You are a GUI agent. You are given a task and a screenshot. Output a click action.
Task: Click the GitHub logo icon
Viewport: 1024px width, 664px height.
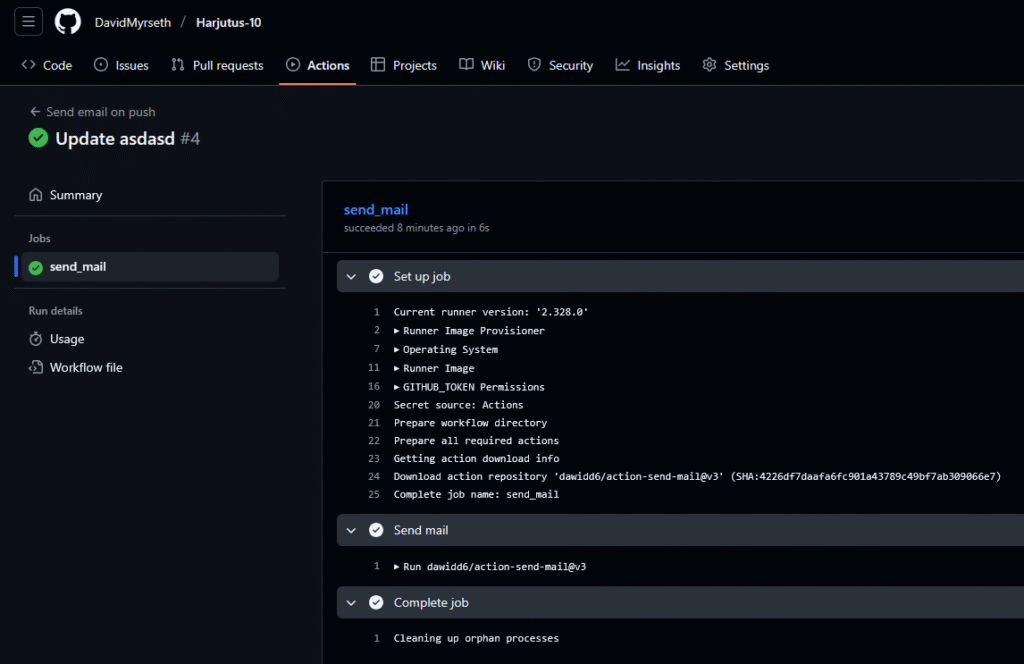tap(68, 21)
